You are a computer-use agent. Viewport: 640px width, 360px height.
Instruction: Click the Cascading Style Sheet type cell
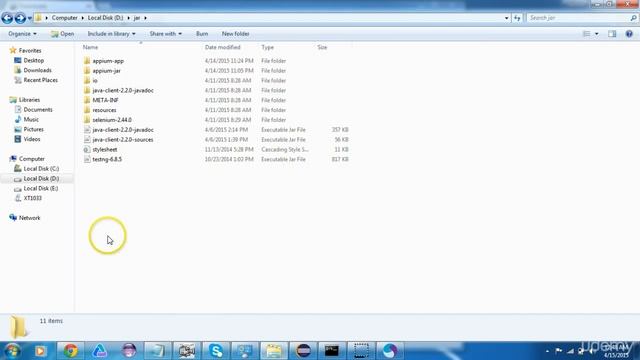[x=285, y=149]
